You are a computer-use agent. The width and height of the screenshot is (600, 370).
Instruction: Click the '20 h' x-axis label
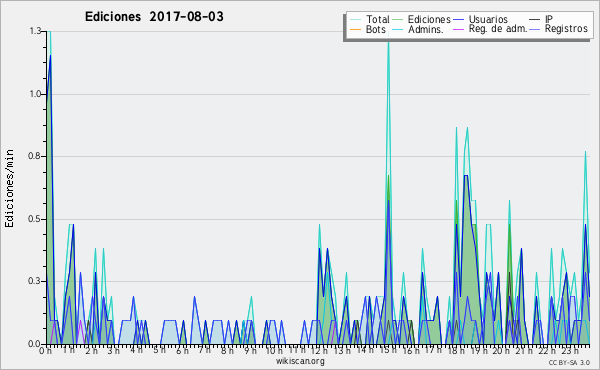pyautogui.click(x=500, y=350)
